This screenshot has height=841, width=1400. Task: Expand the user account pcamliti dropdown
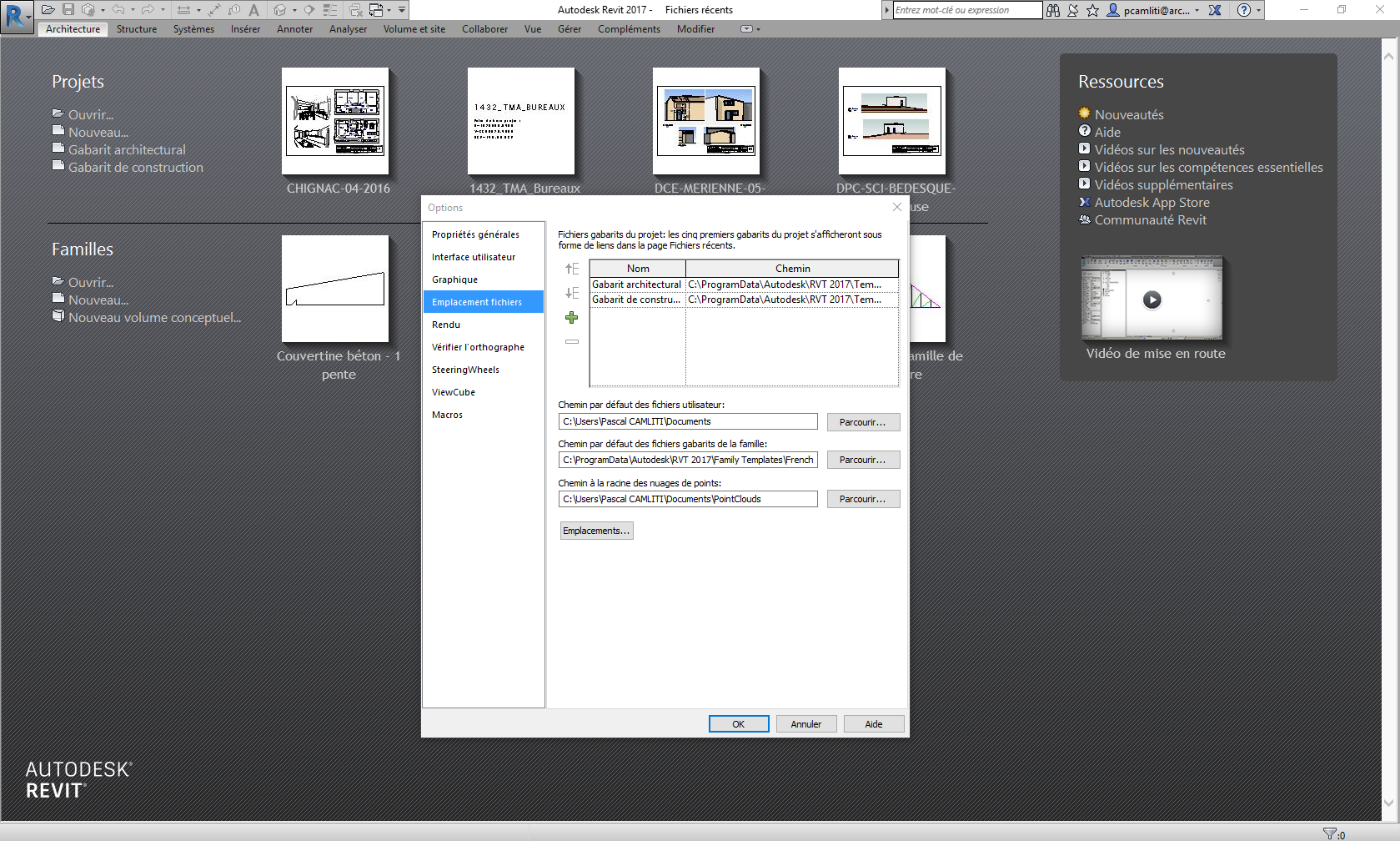click(x=1197, y=11)
